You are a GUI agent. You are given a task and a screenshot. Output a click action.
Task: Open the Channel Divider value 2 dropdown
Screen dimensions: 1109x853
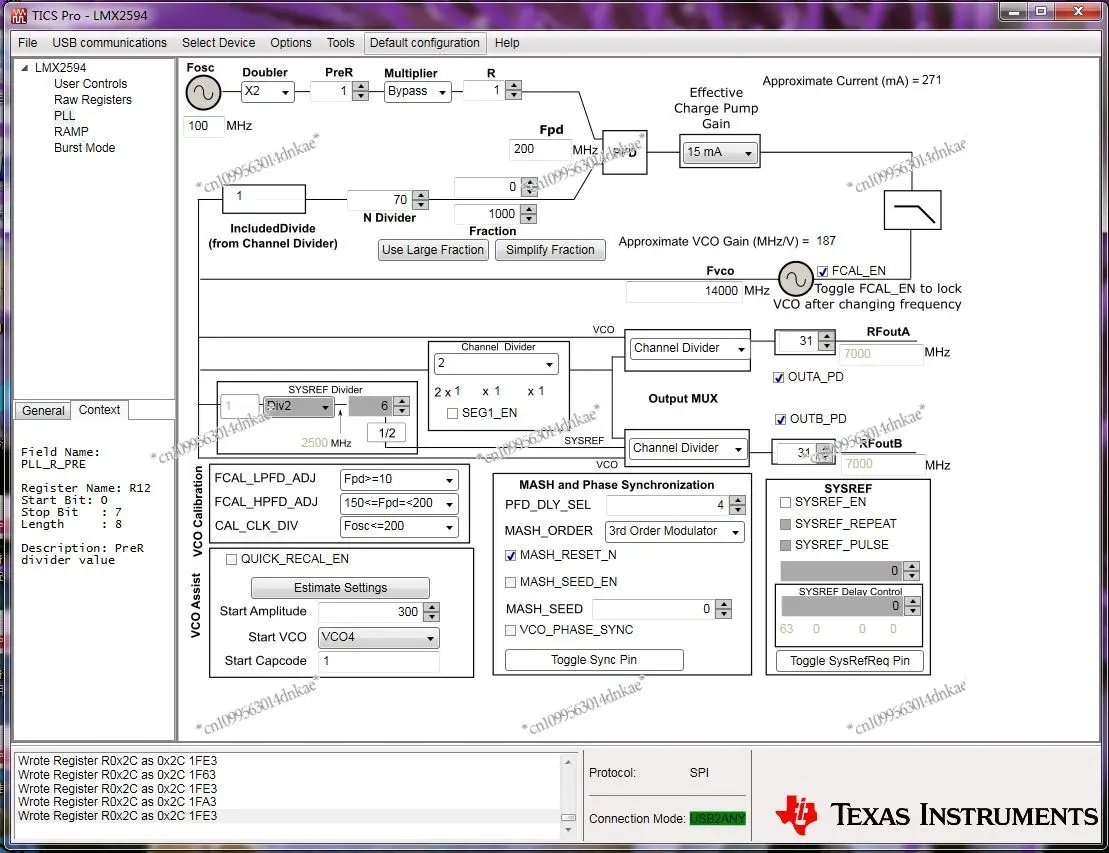(x=496, y=364)
